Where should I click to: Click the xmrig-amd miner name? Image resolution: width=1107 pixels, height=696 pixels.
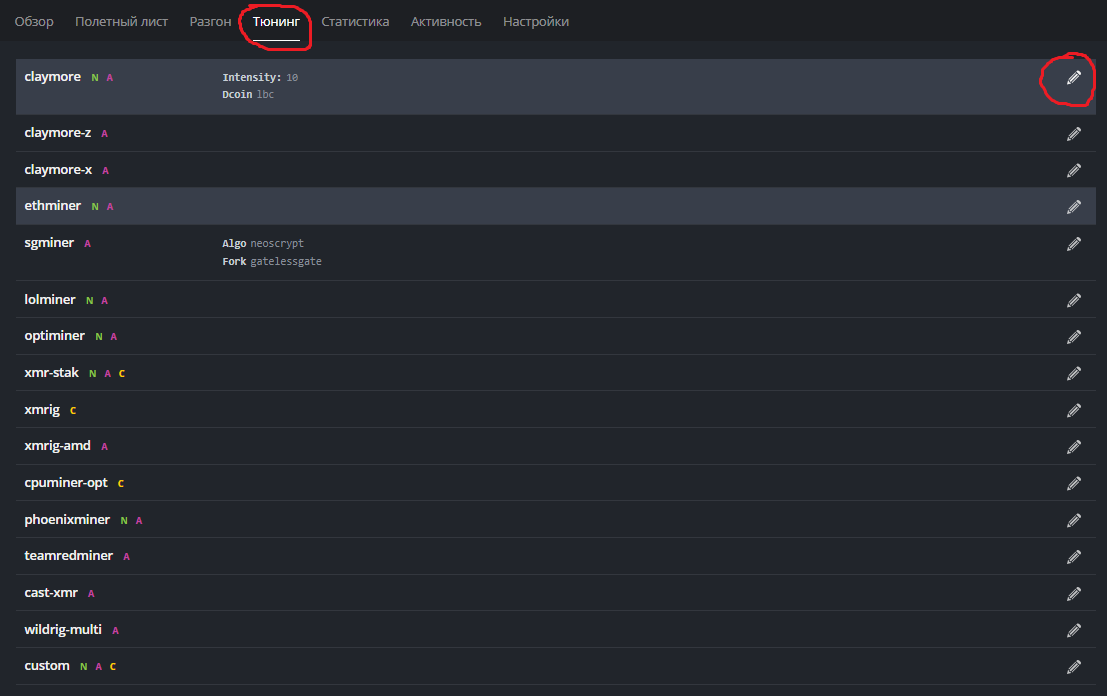(57, 445)
